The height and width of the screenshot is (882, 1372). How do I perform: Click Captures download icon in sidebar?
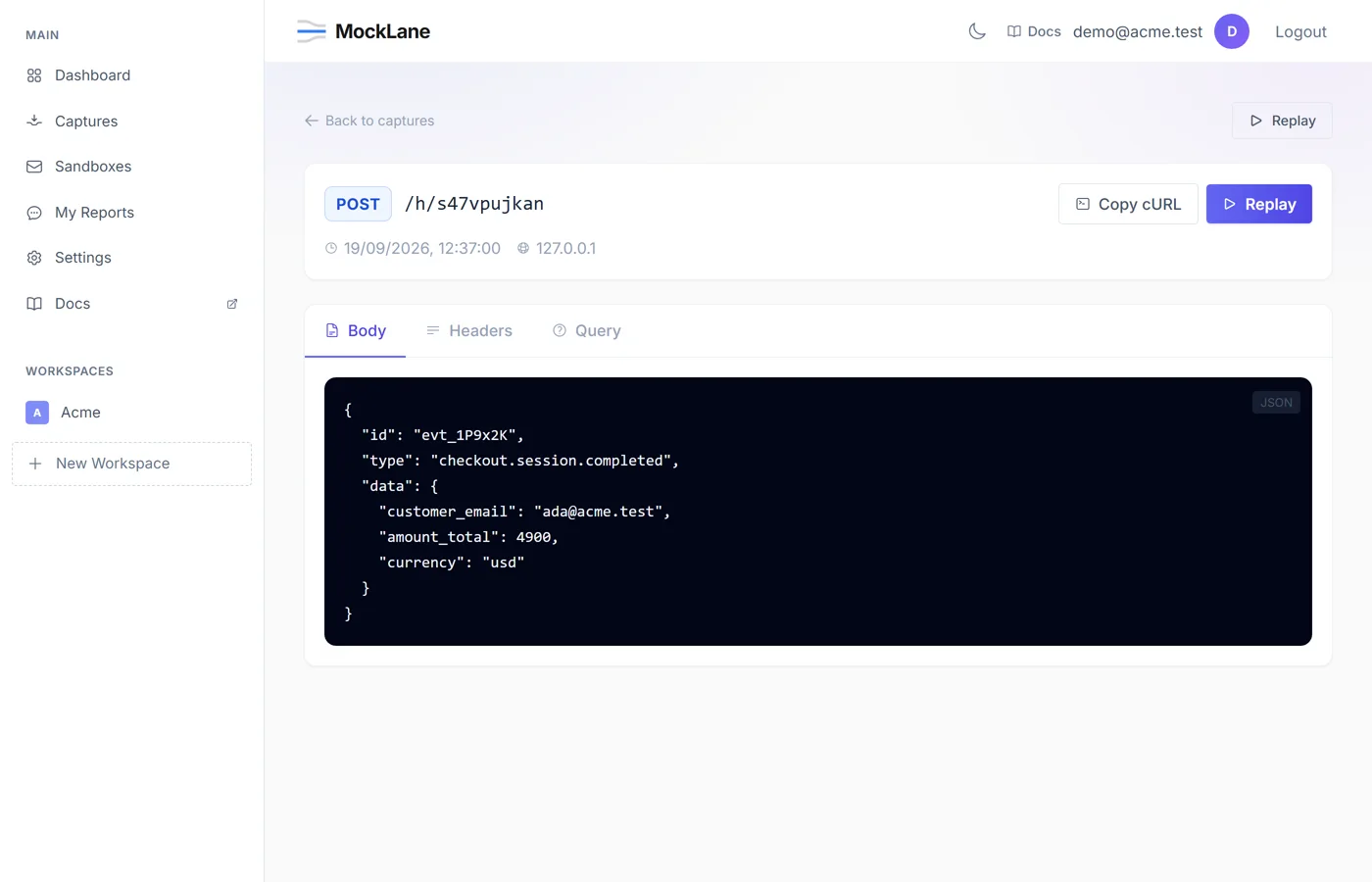pyautogui.click(x=34, y=121)
